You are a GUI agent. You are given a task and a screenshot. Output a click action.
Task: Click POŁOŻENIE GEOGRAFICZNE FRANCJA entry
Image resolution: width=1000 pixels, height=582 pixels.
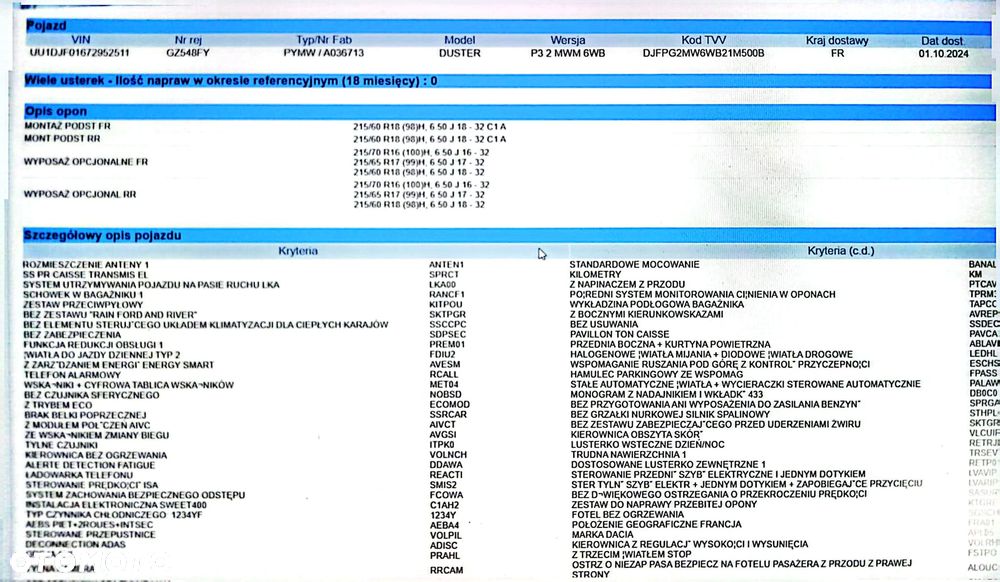click(x=656, y=524)
